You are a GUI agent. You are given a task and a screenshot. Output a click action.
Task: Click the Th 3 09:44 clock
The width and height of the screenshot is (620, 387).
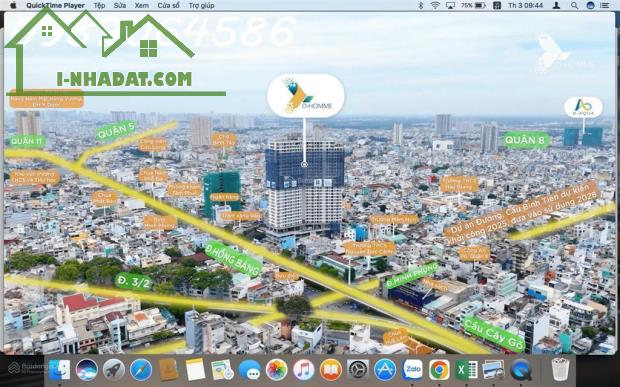[525, 5]
